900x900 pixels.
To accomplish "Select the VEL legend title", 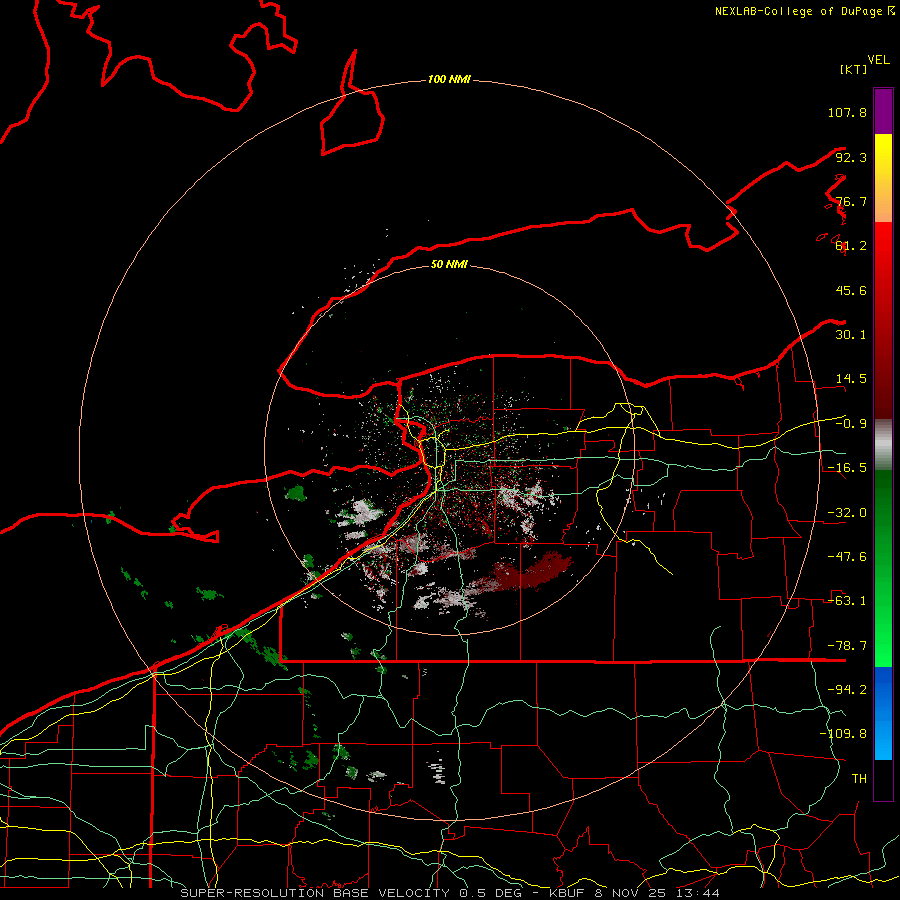I will pyautogui.click(x=878, y=59).
